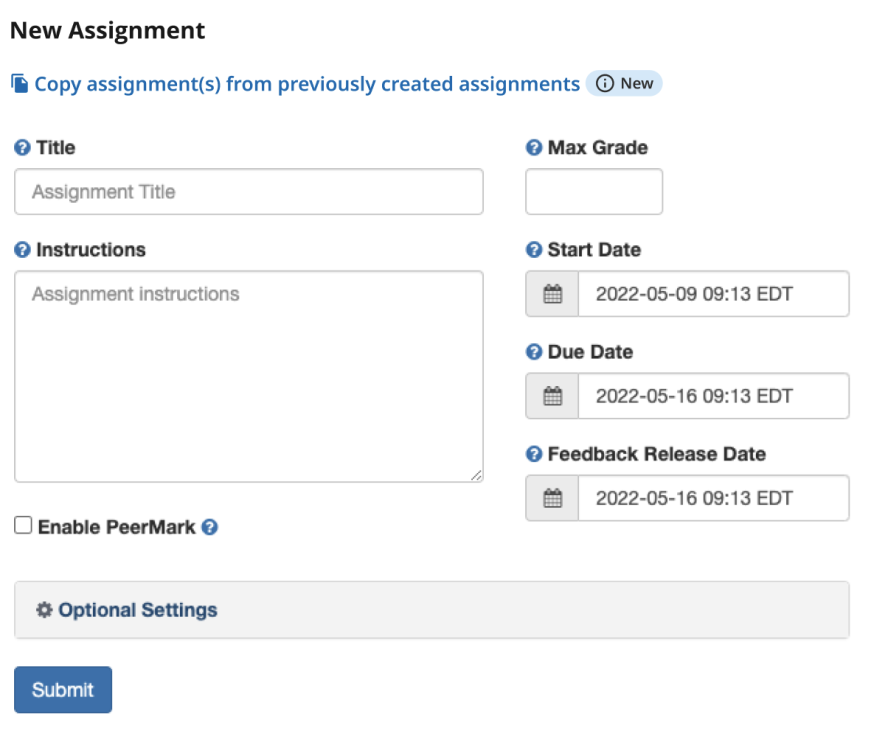
Task: Click the help icon beside Max Grade
Action: pos(536,148)
